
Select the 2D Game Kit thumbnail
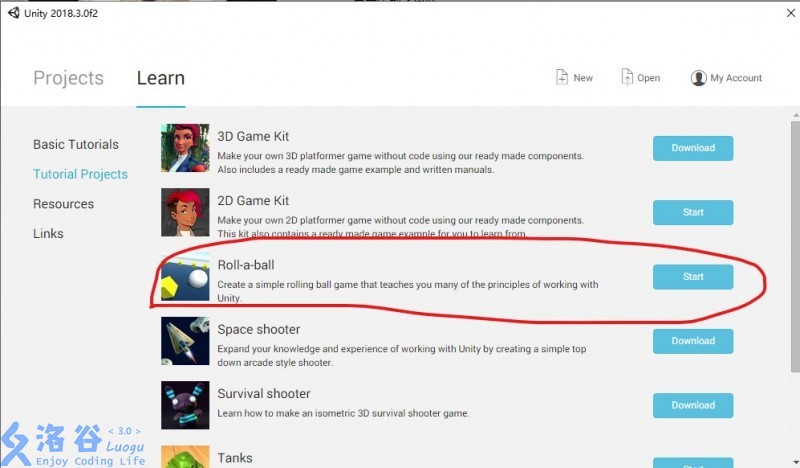point(185,212)
